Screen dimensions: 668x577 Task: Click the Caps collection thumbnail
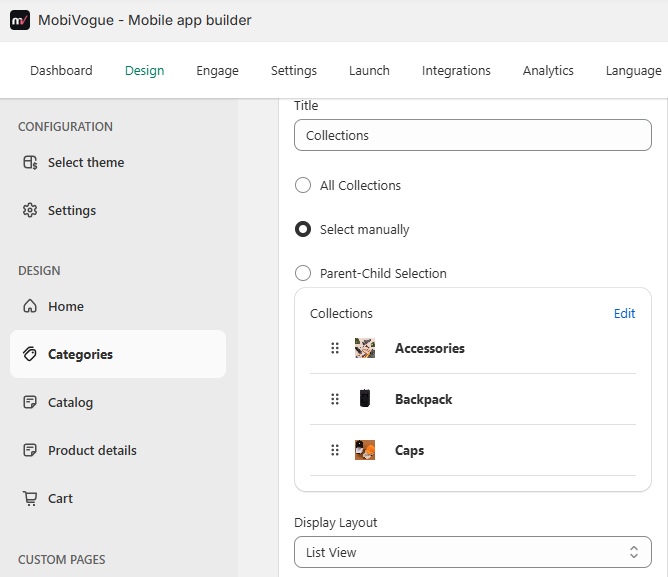coord(365,450)
